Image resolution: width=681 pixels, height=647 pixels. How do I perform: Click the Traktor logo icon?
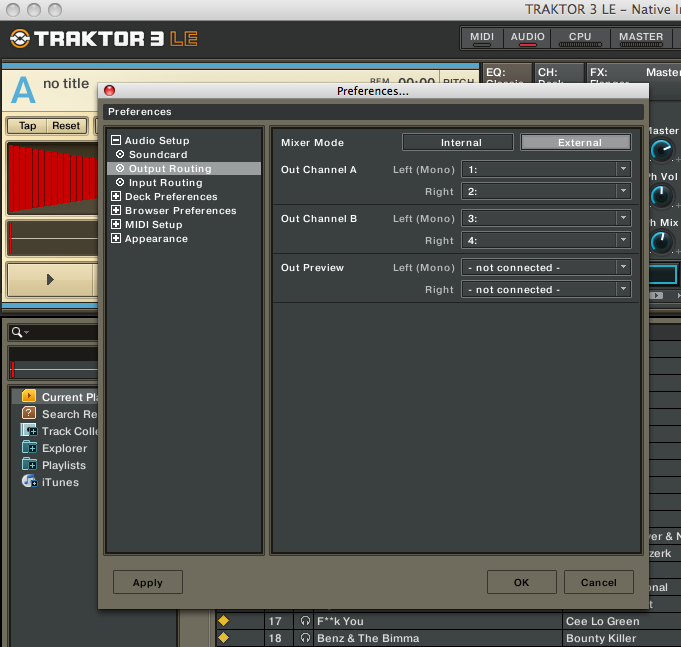click(x=20, y=39)
